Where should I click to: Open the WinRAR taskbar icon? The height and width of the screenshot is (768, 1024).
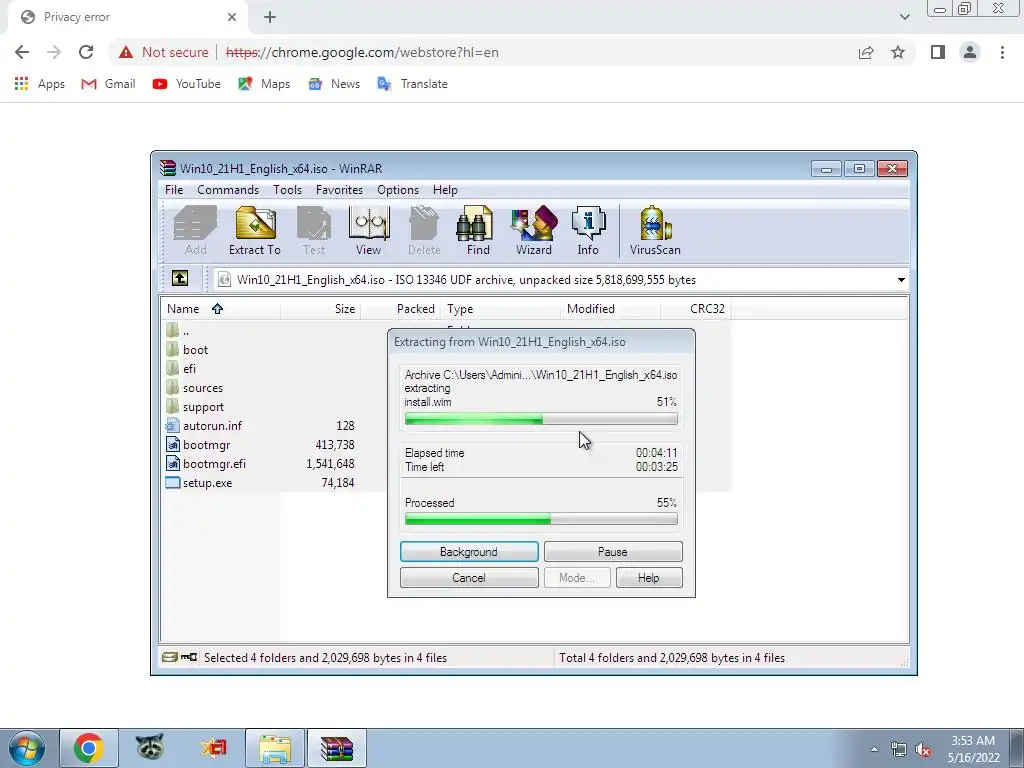click(x=337, y=748)
